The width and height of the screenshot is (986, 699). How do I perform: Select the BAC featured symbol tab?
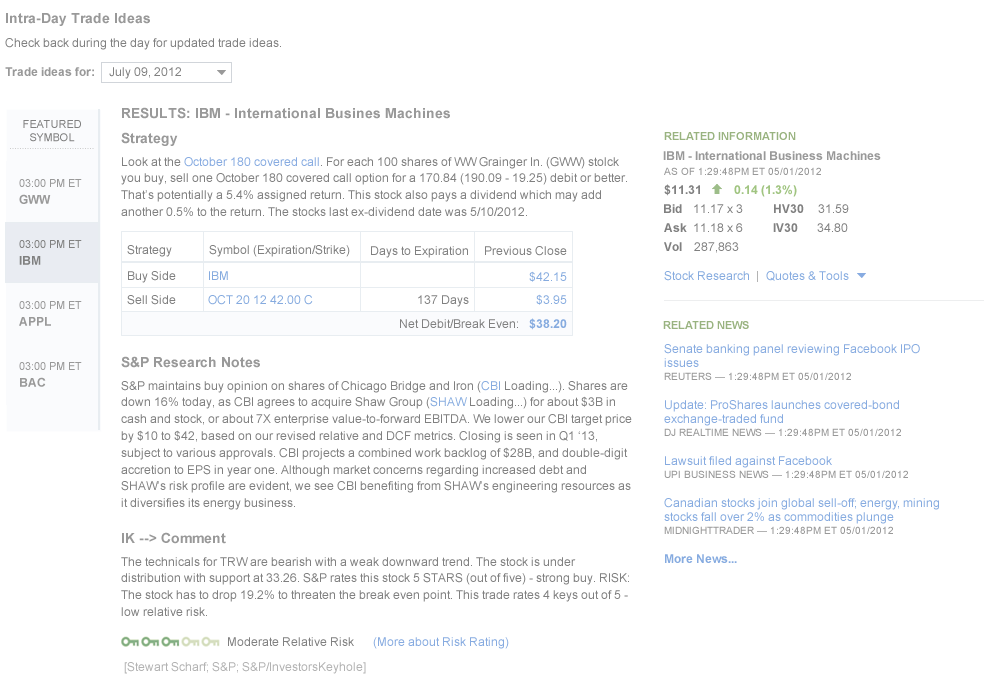[52, 374]
